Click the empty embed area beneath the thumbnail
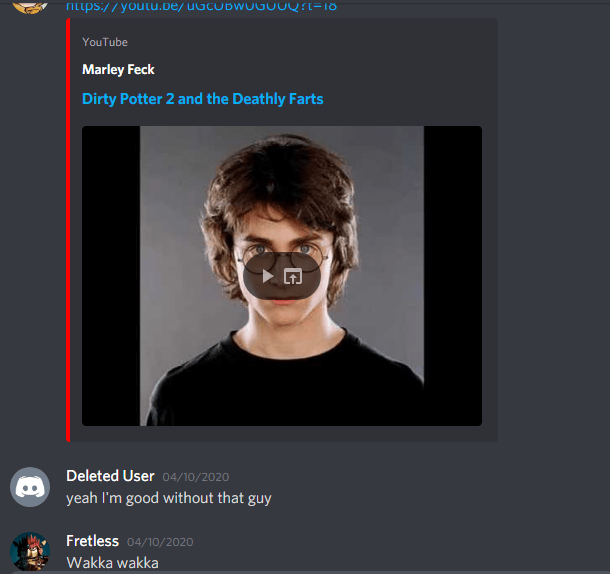Viewport: 610px width, 574px height. pos(282,434)
